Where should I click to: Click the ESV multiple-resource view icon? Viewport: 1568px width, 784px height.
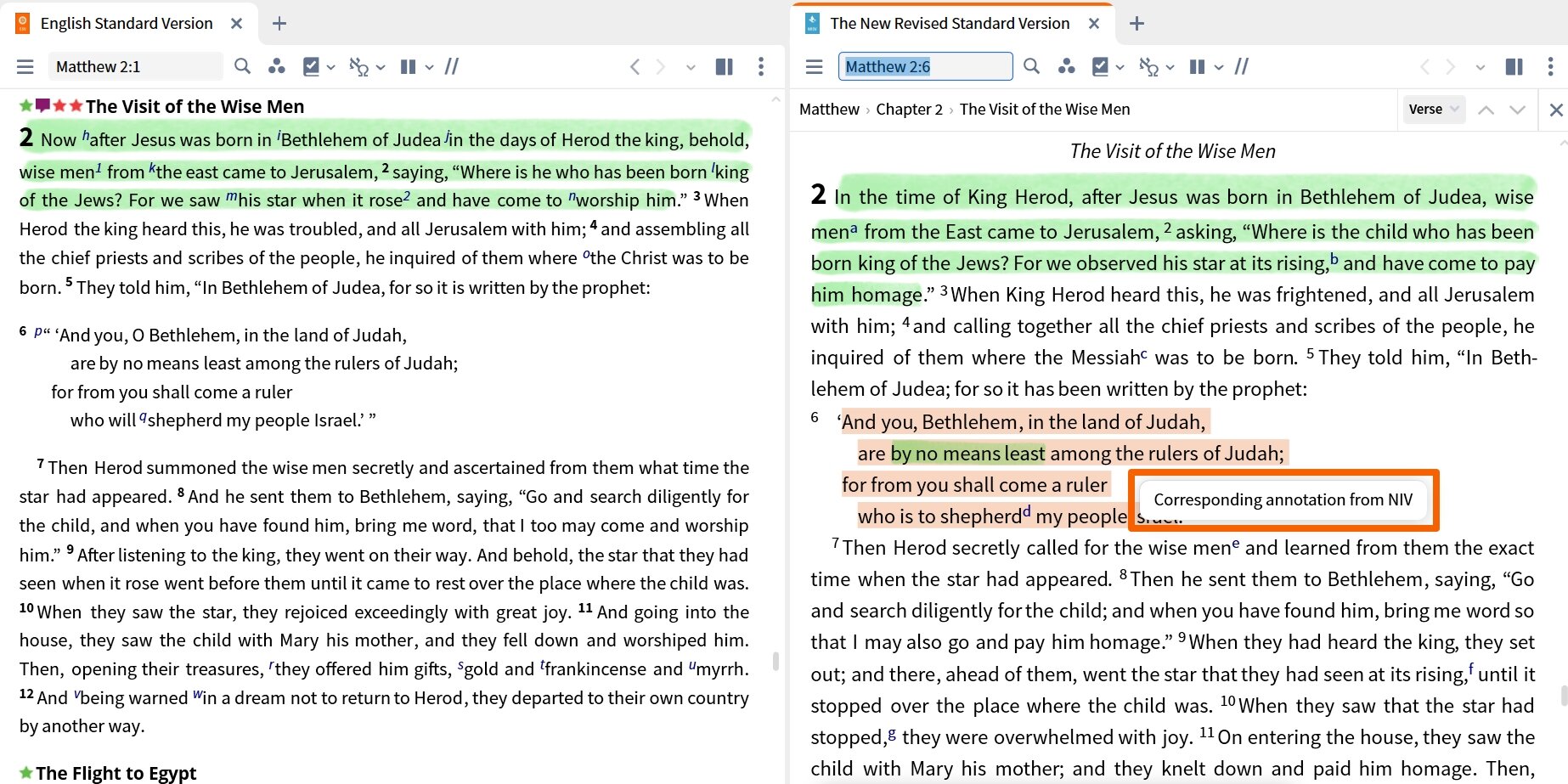[725, 66]
